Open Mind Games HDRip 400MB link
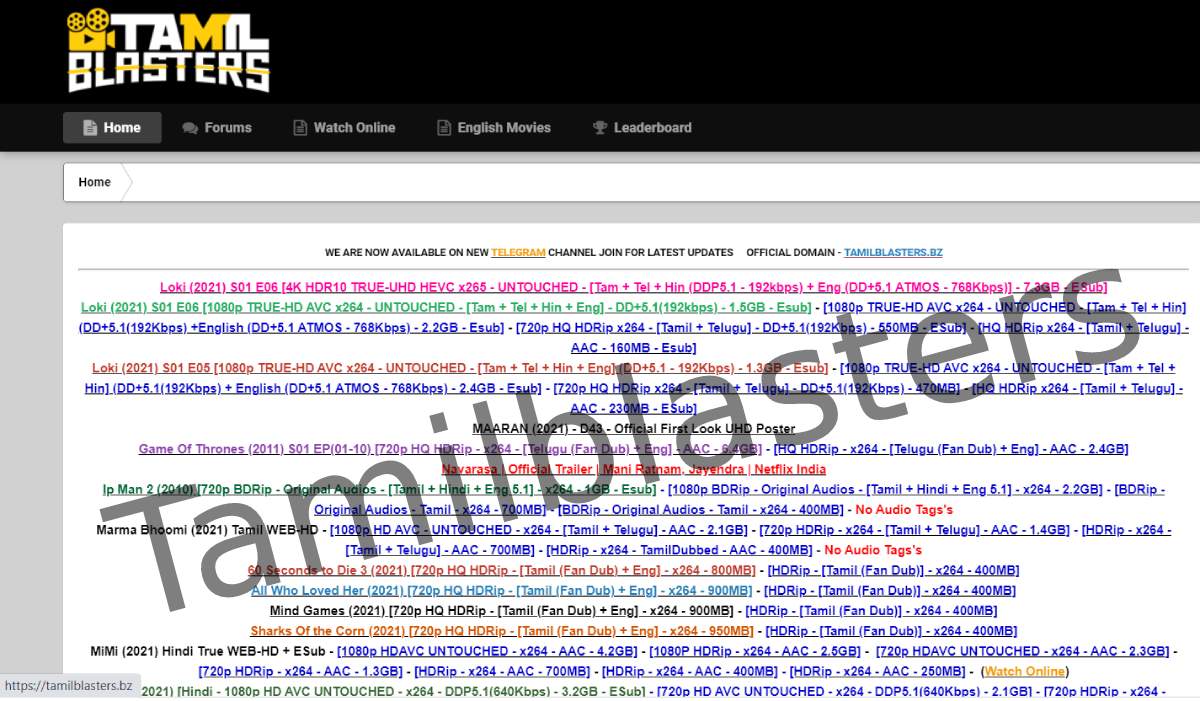1200x701 pixels. point(871,610)
